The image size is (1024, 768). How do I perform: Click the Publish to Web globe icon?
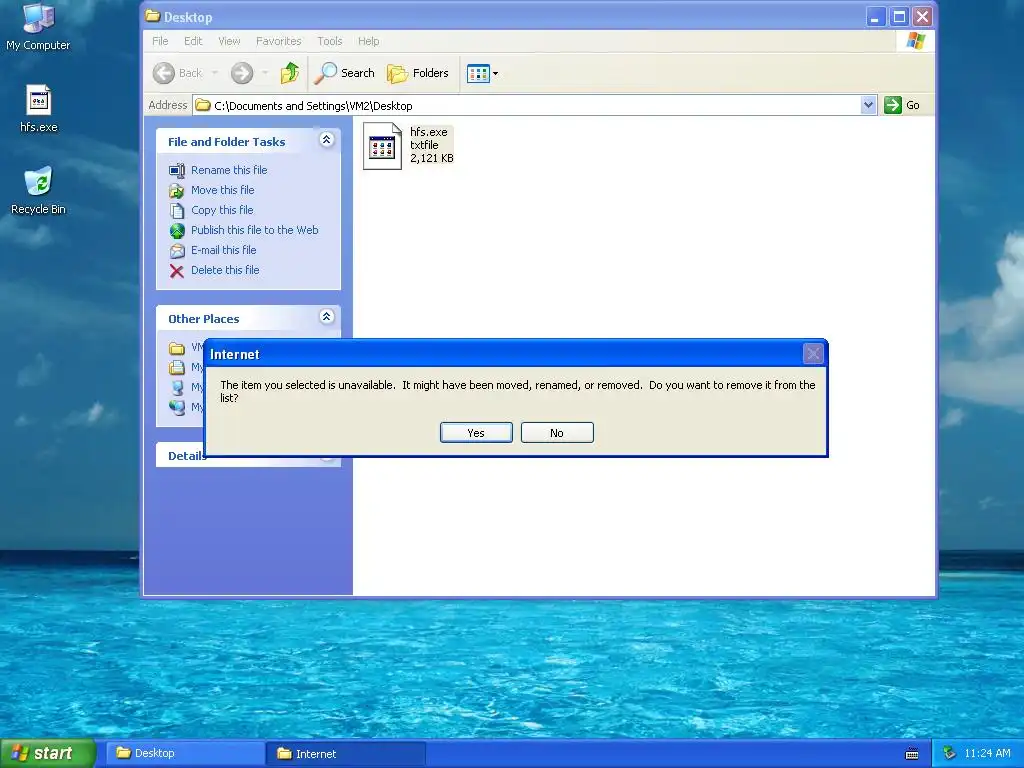[x=177, y=231]
